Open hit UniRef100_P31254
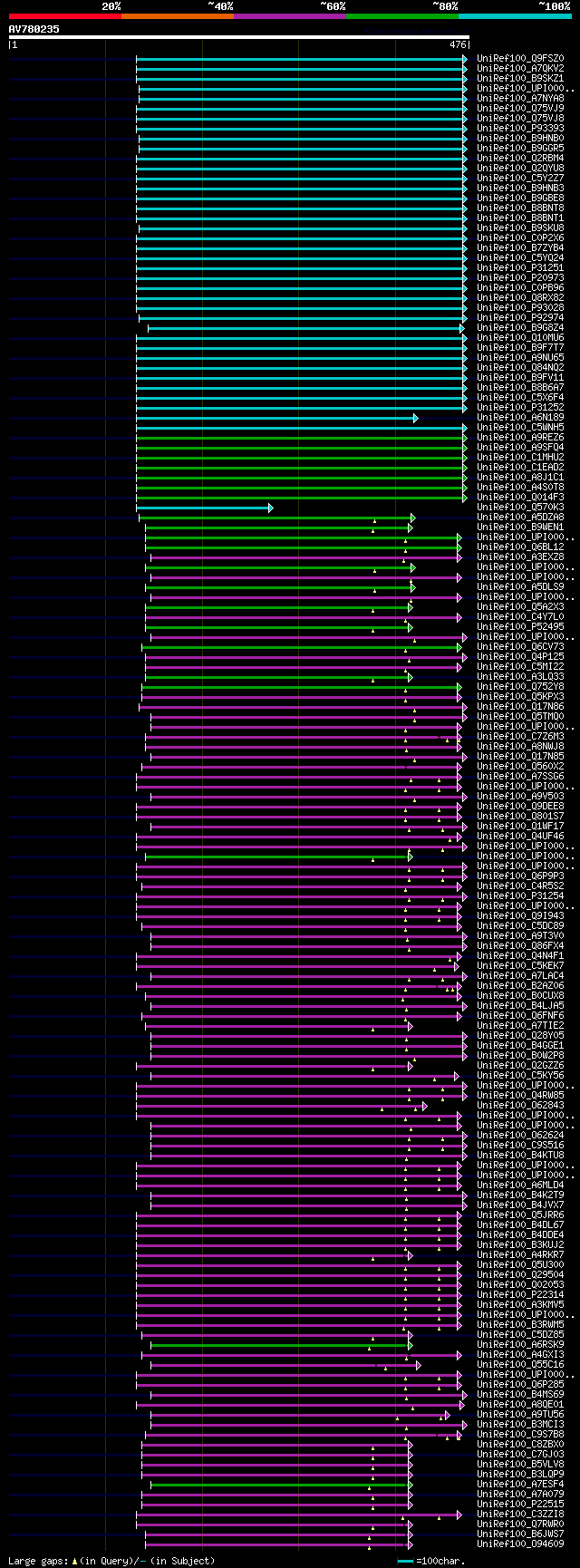Screen dimensions: 580x1568 [x=520, y=896]
